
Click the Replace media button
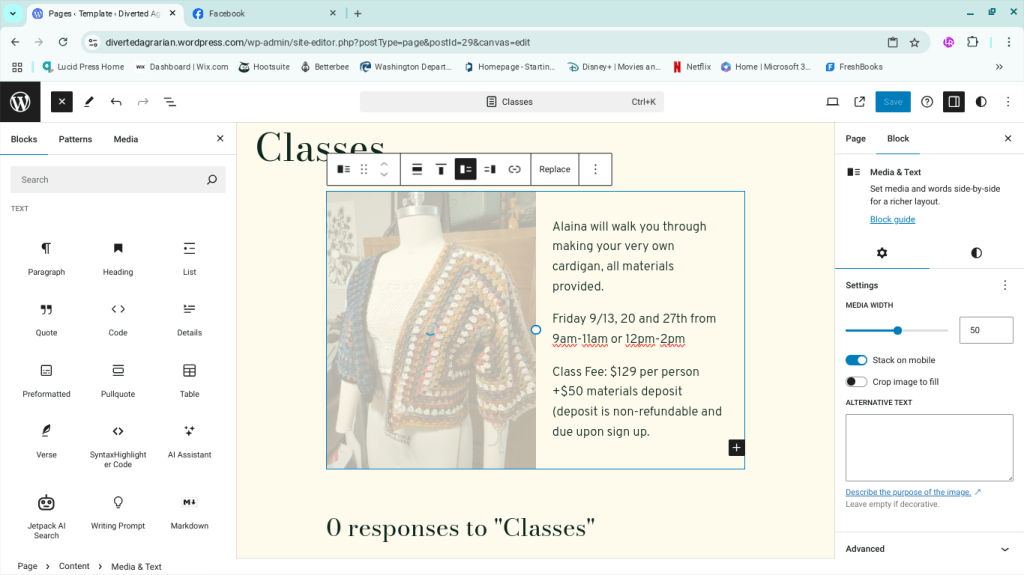coord(554,170)
